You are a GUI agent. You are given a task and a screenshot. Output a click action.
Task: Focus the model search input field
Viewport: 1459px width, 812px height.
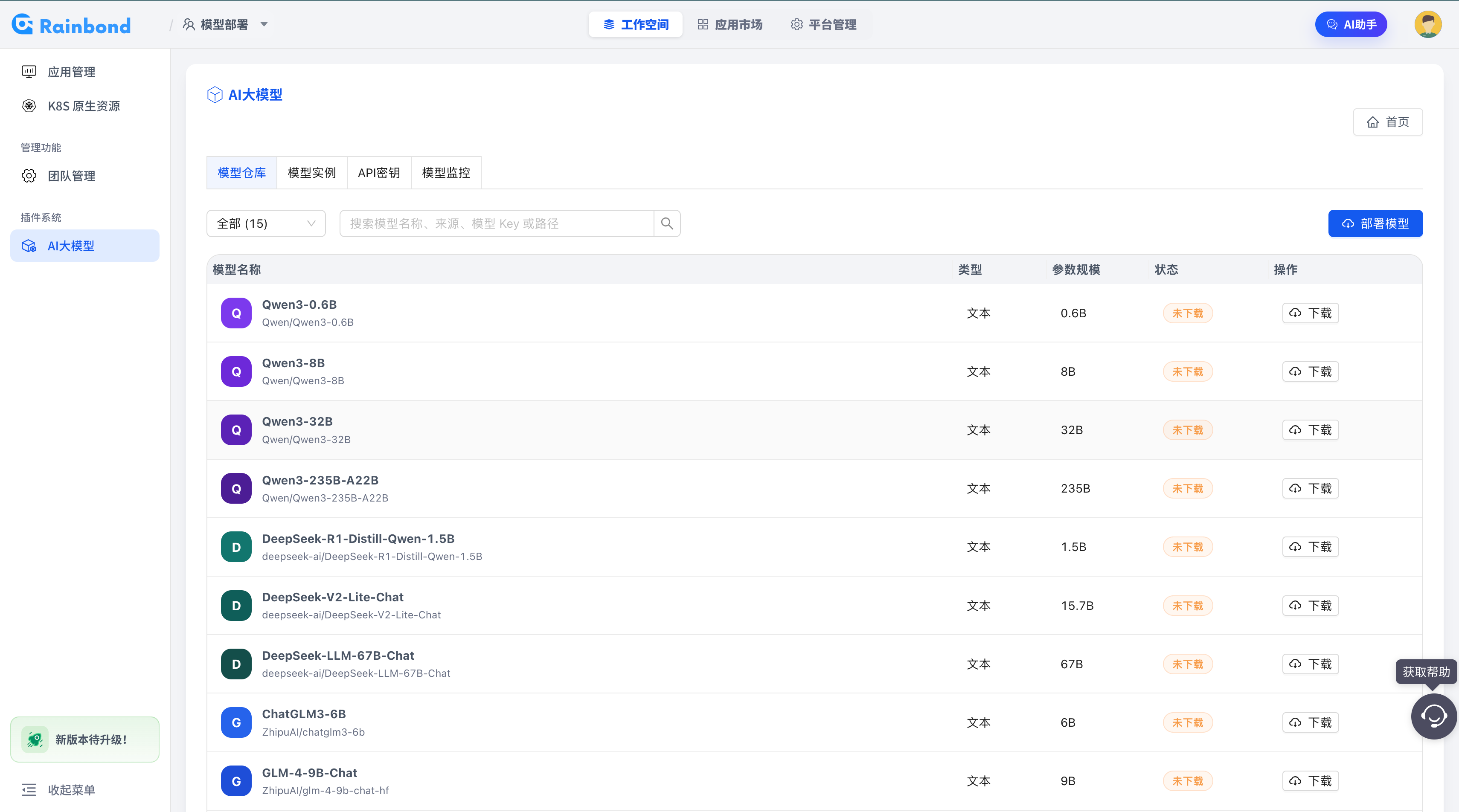(x=497, y=223)
